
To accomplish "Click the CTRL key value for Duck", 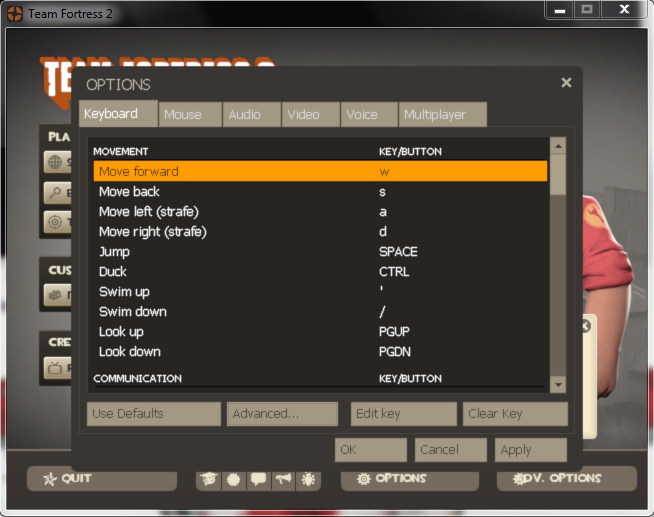I will coord(394,271).
